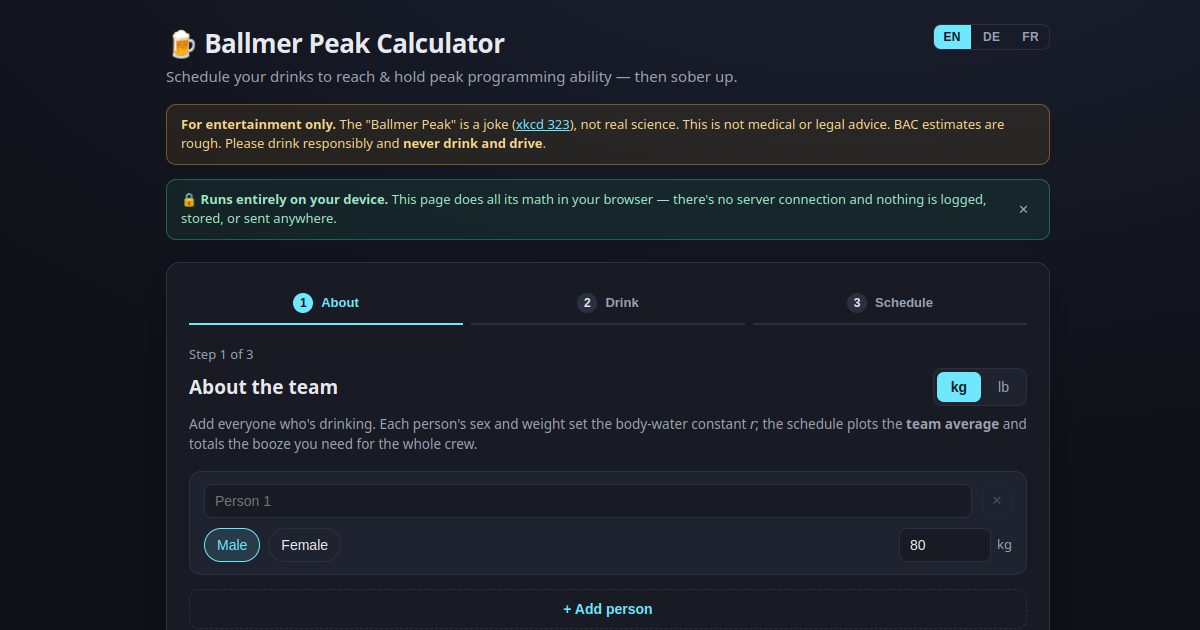Open the About step tab

coord(326,303)
